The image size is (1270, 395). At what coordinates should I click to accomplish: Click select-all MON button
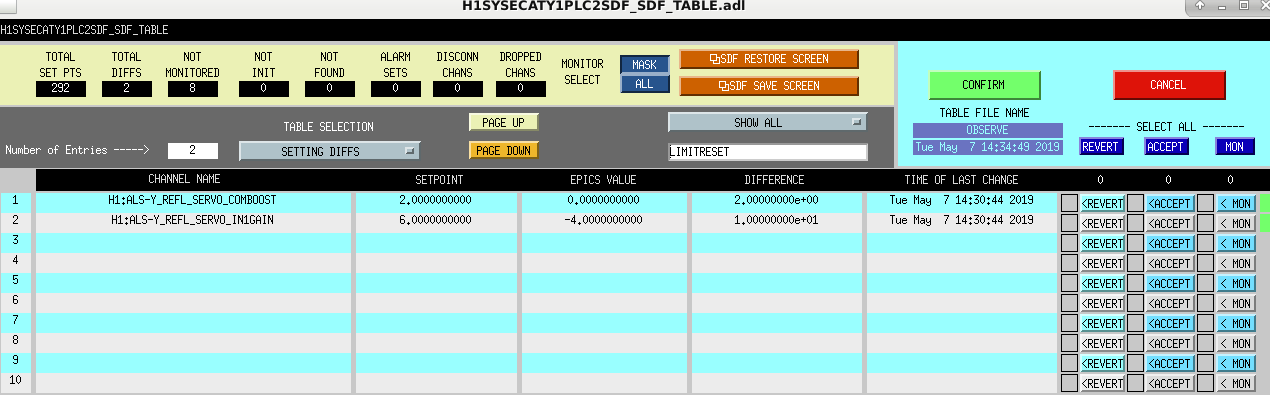(1235, 147)
